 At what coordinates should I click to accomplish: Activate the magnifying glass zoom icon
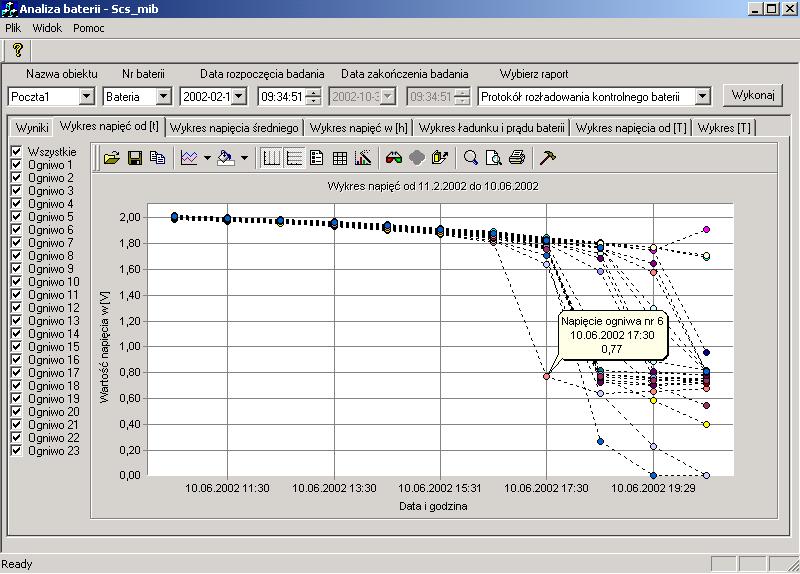[x=471, y=158]
